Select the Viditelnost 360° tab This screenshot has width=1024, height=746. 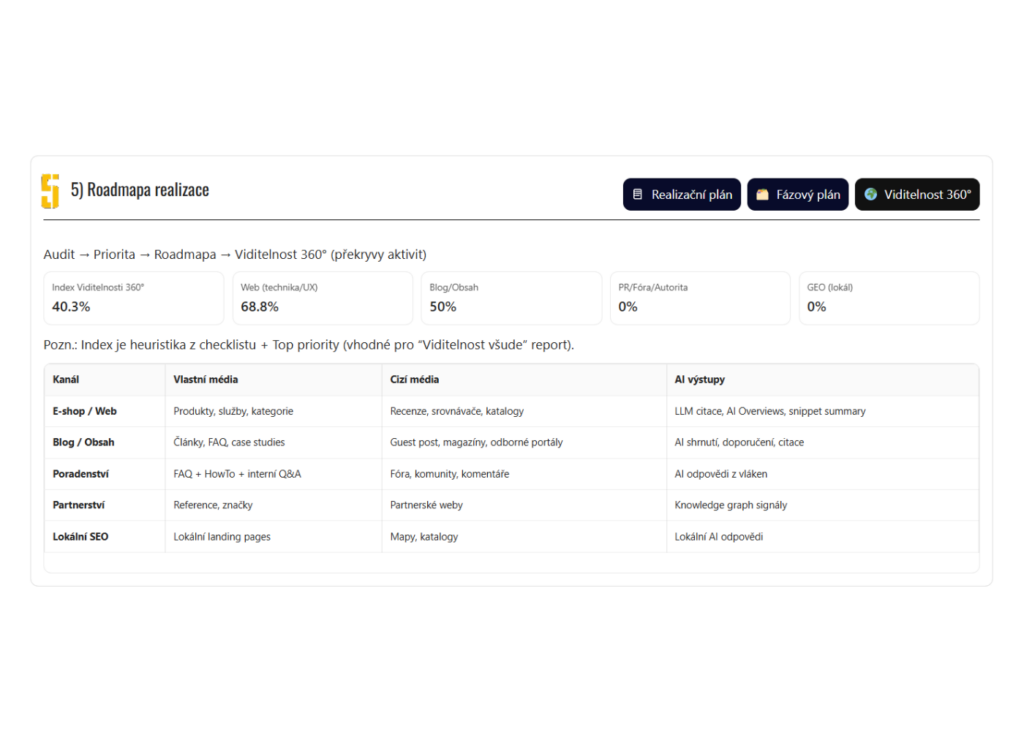coord(917,195)
